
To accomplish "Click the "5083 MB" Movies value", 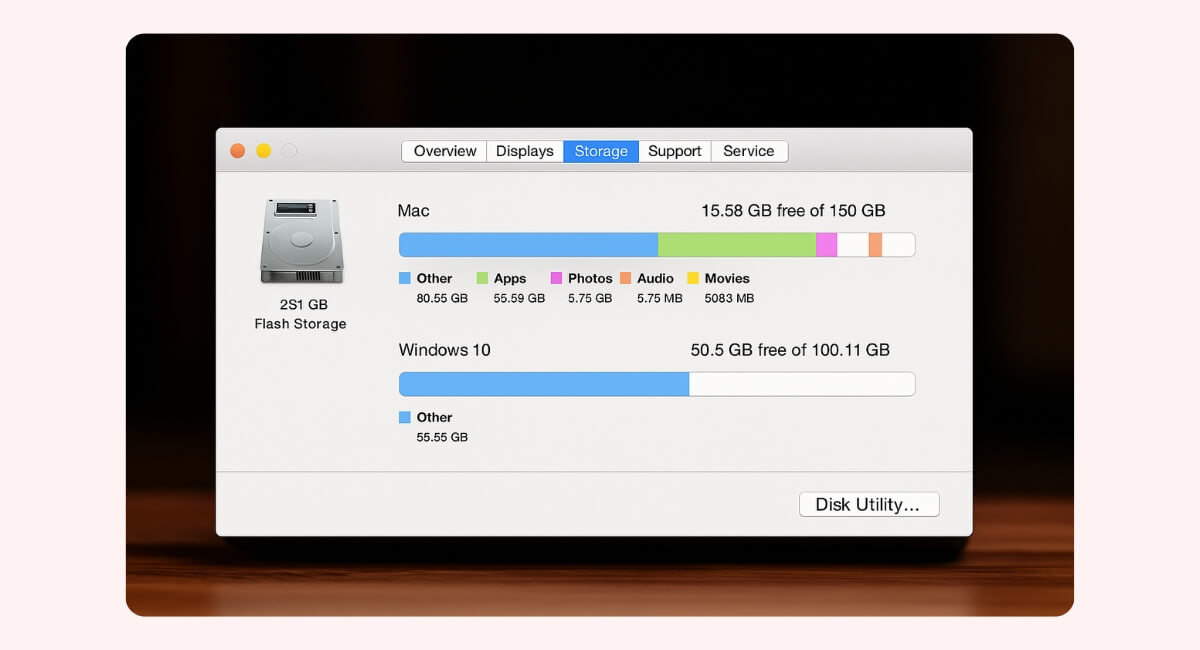I will pos(729,298).
